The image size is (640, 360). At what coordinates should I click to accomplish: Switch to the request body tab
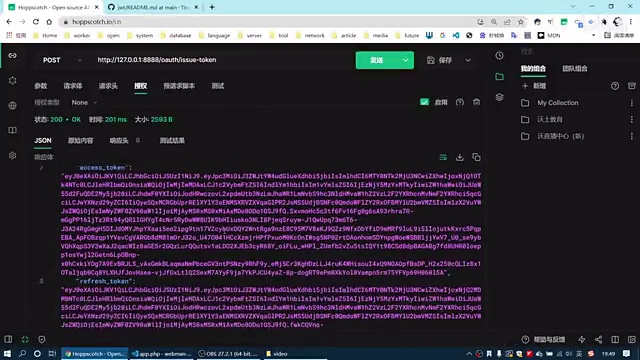[x=73, y=86]
